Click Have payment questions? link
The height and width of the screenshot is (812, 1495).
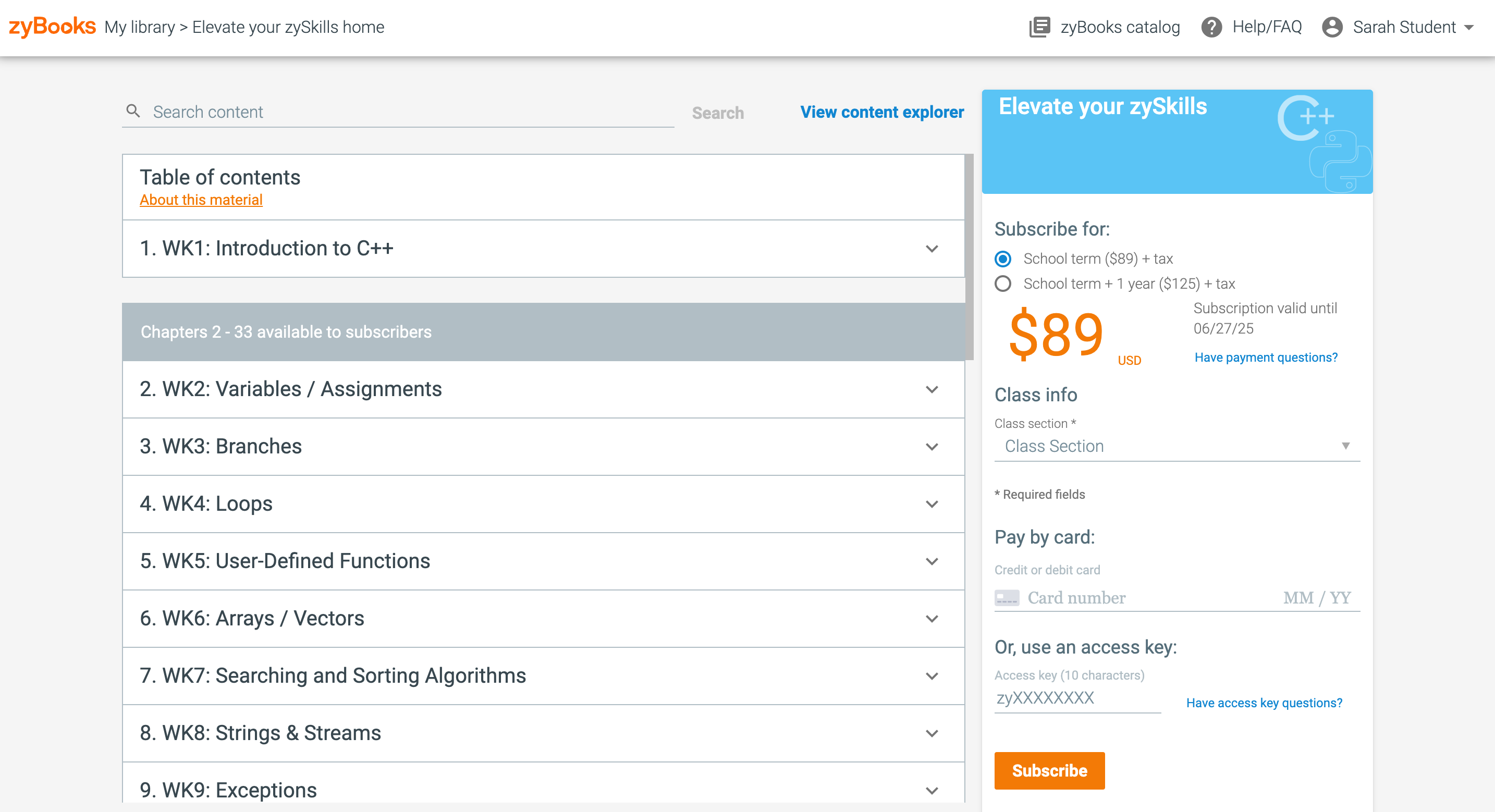click(1266, 358)
